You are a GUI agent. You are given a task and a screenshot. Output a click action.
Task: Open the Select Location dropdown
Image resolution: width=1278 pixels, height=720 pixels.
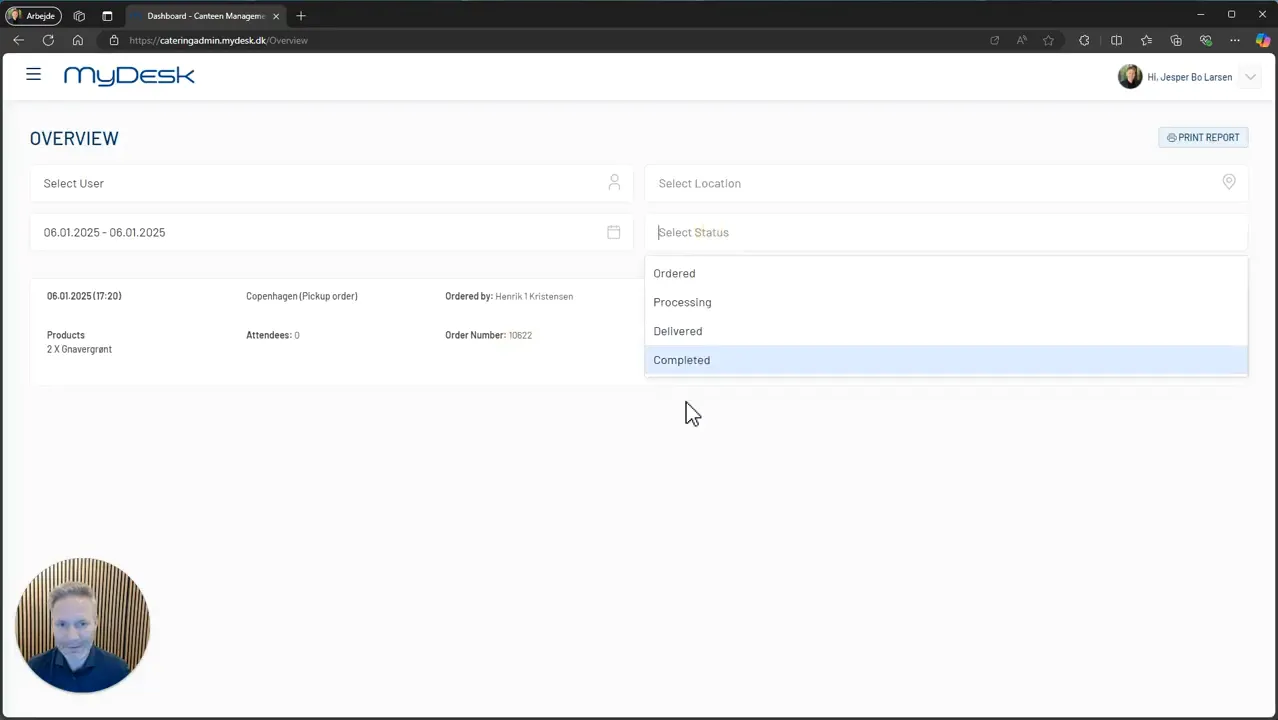946,183
